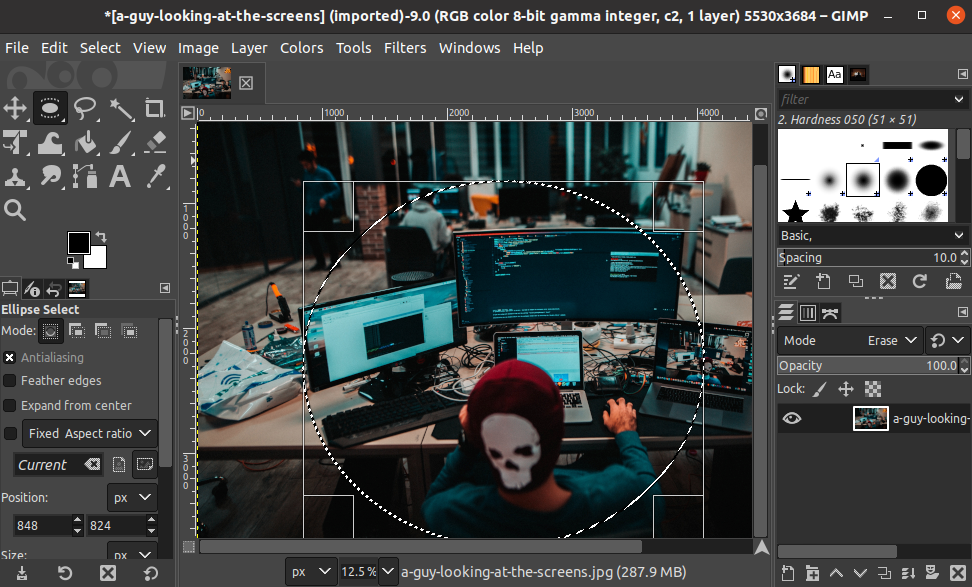
Task: Open the layer Mode Erase dropdown
Action: tap(850, 341)
